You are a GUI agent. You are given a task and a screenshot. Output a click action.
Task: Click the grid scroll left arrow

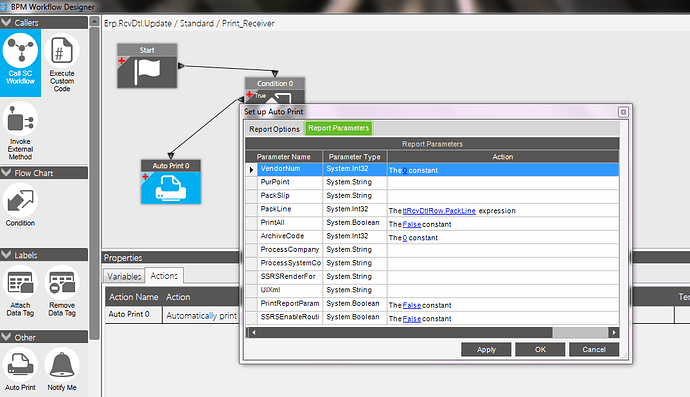(253, 332)
